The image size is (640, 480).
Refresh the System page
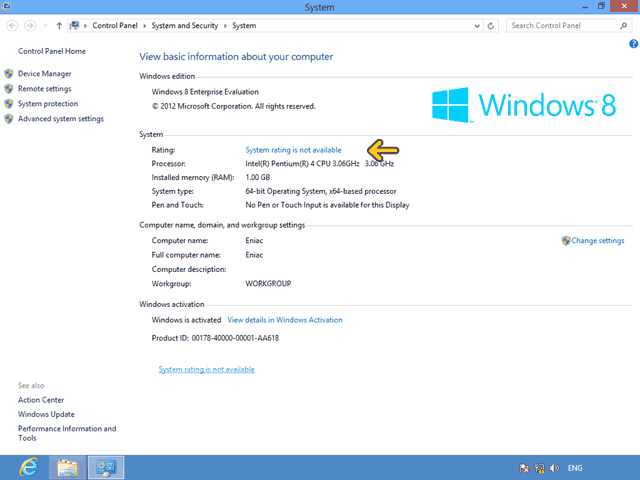(x=491, y=26)
